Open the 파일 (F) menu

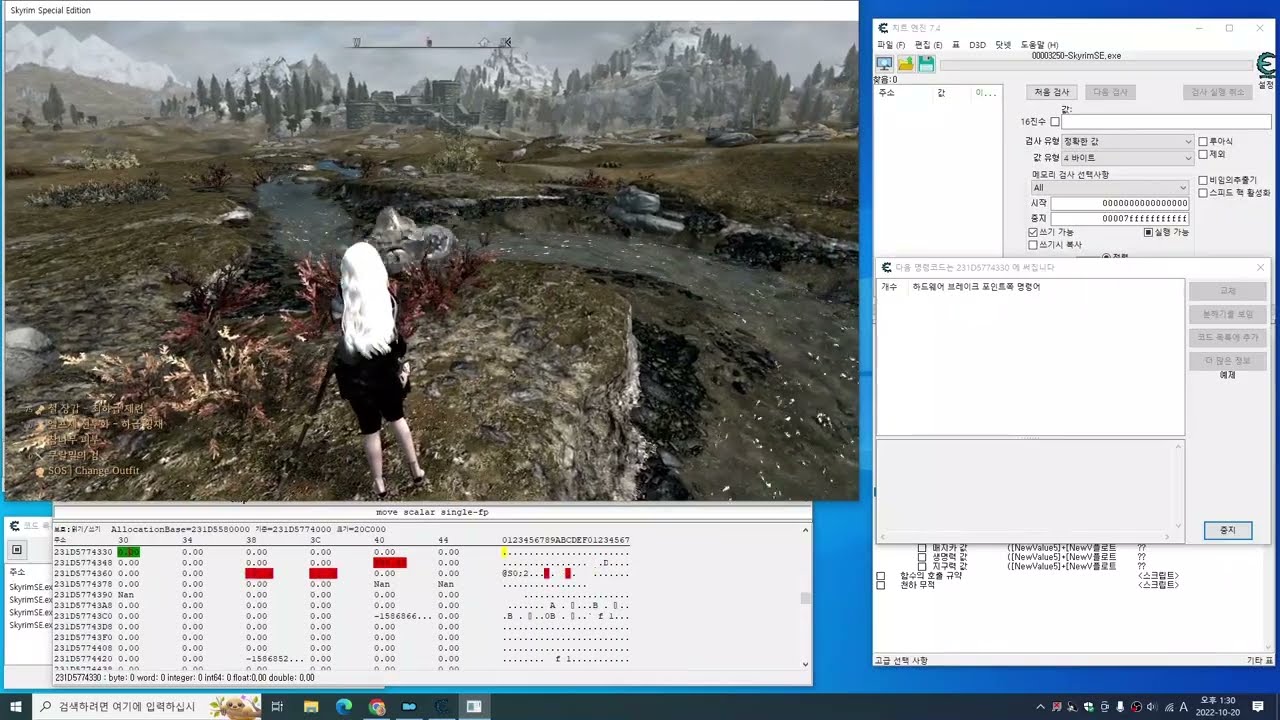[890, 45]
